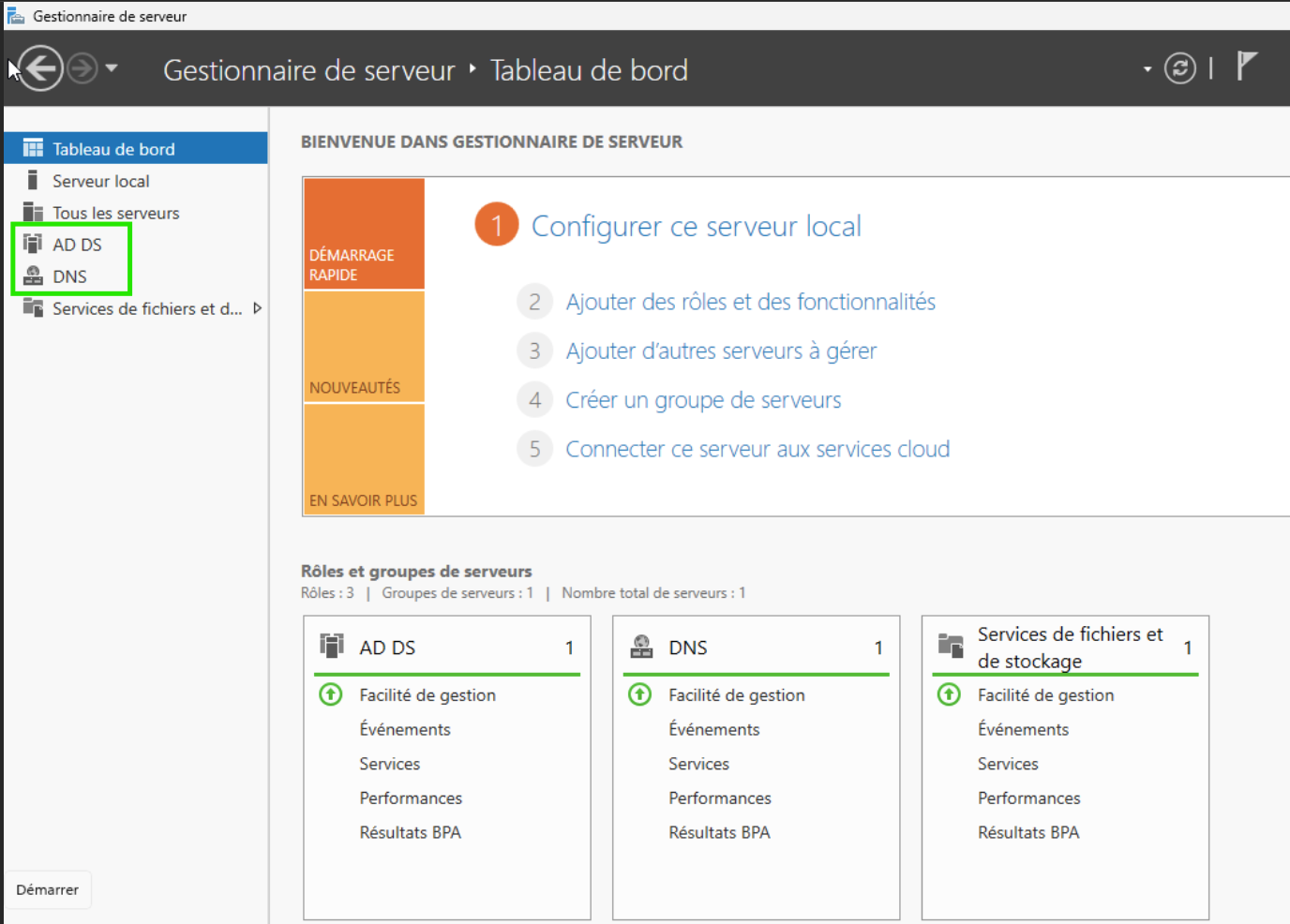Click the Démarrer button at bottom left
The width and height of the screenshot is (1290, 924).
[x=48, y=889]
